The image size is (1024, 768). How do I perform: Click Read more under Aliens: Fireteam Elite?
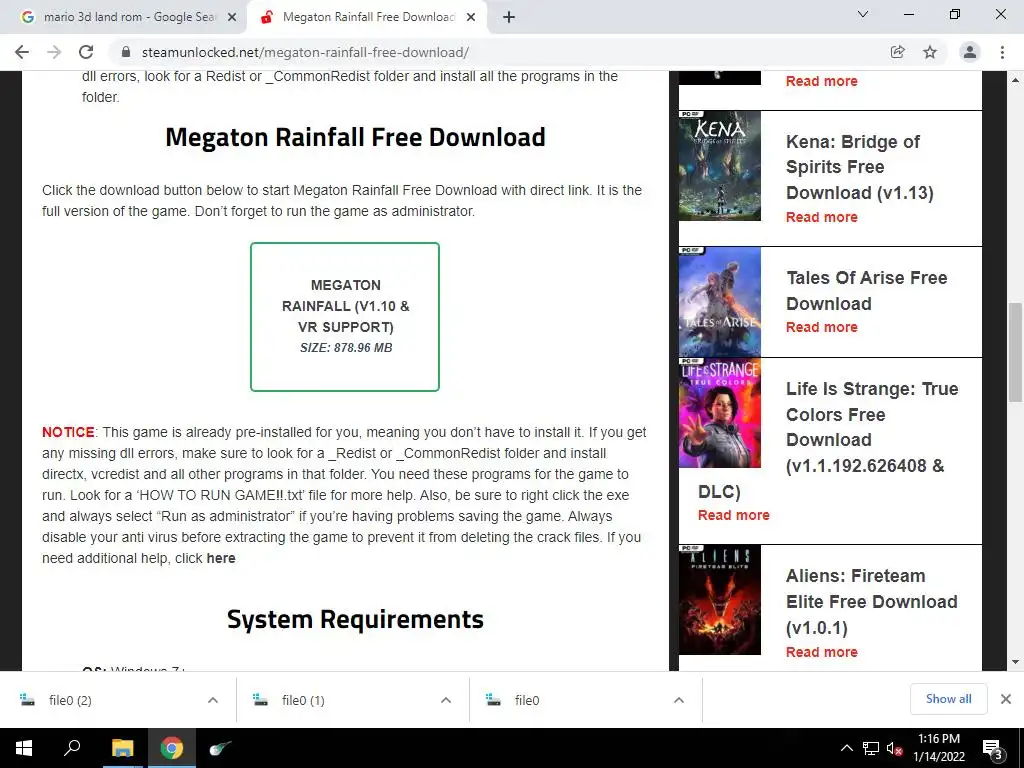coord(822,652)
